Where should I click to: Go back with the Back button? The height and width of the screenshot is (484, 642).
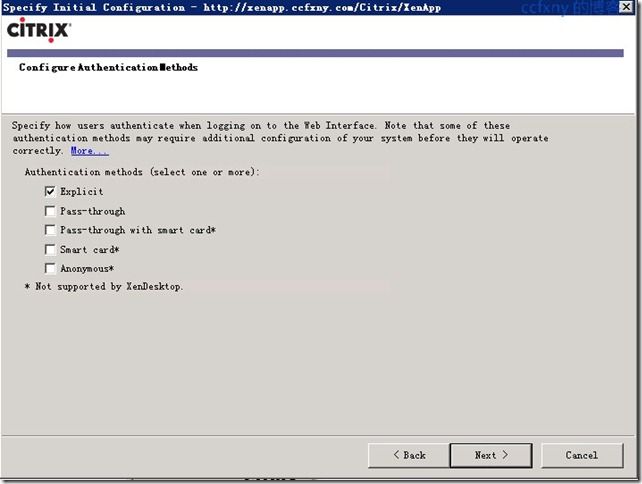point(409,455)
